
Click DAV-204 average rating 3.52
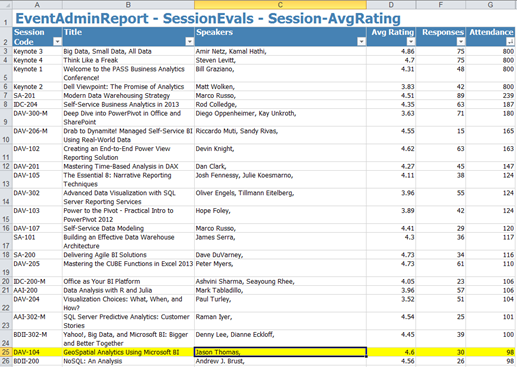pos(391,303)
